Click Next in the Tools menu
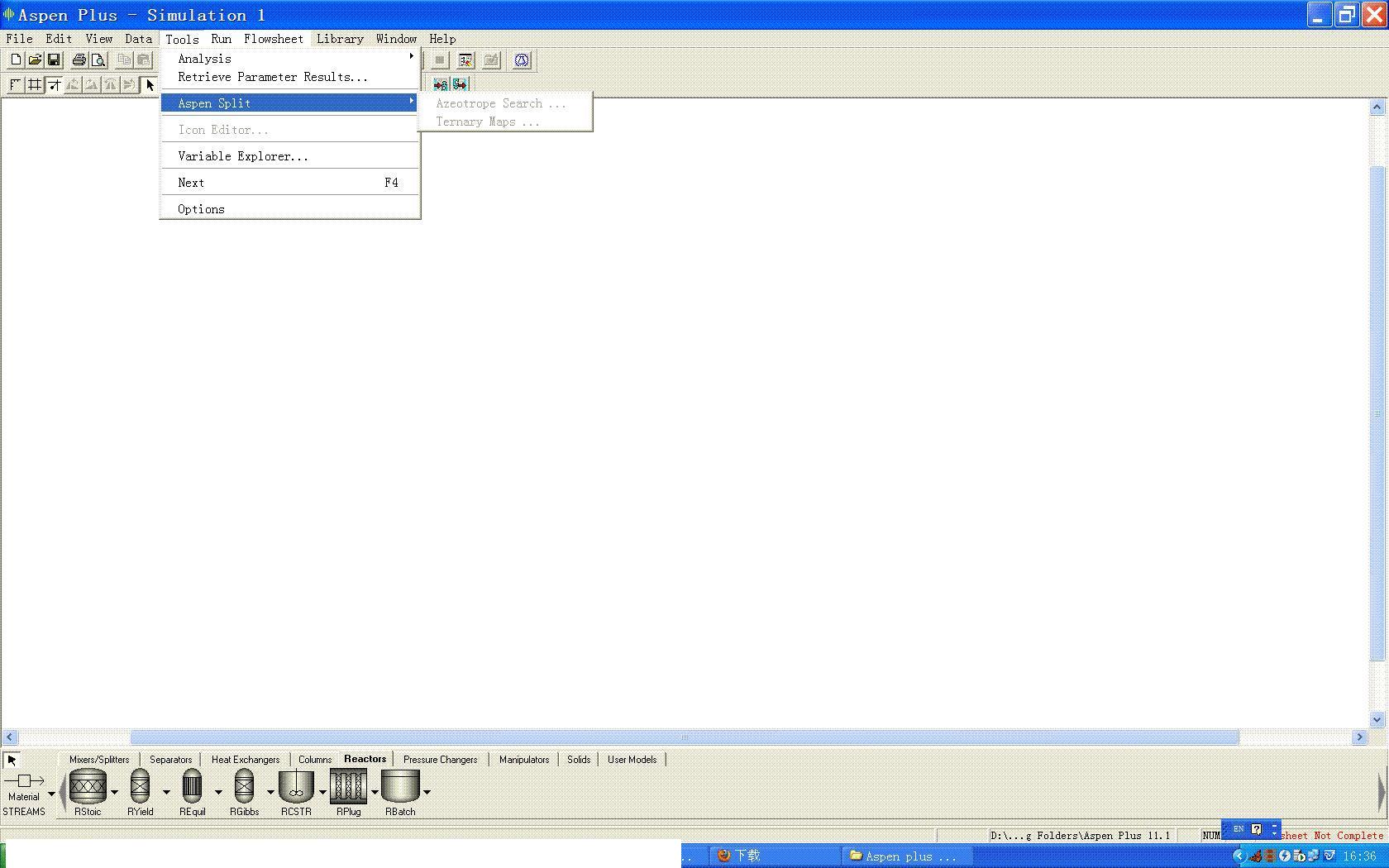The height and width of the screenshot is (868, 1389). coord(290,183)
